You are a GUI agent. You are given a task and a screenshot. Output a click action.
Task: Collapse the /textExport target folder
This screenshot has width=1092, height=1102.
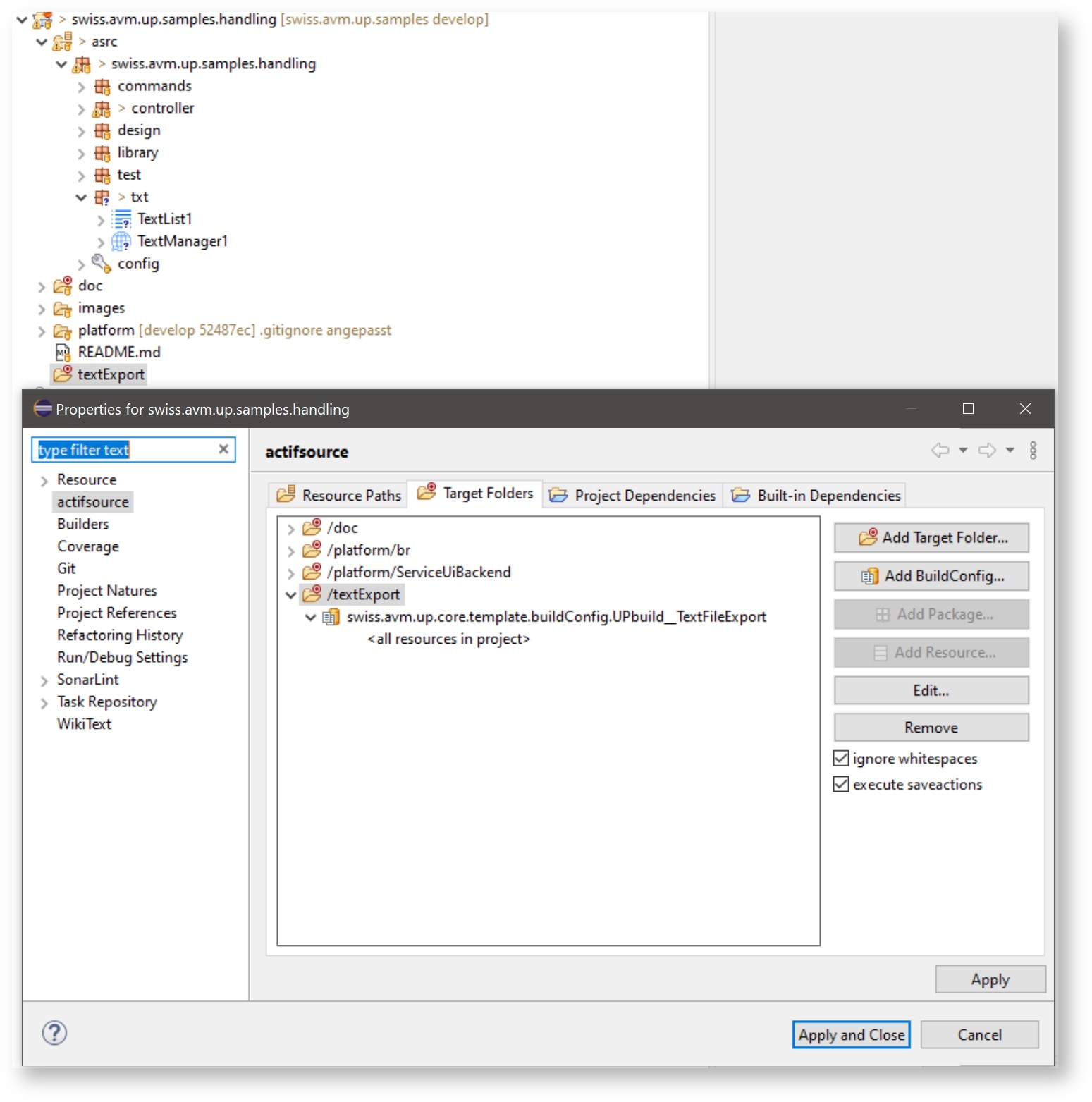tap(290, 595)
